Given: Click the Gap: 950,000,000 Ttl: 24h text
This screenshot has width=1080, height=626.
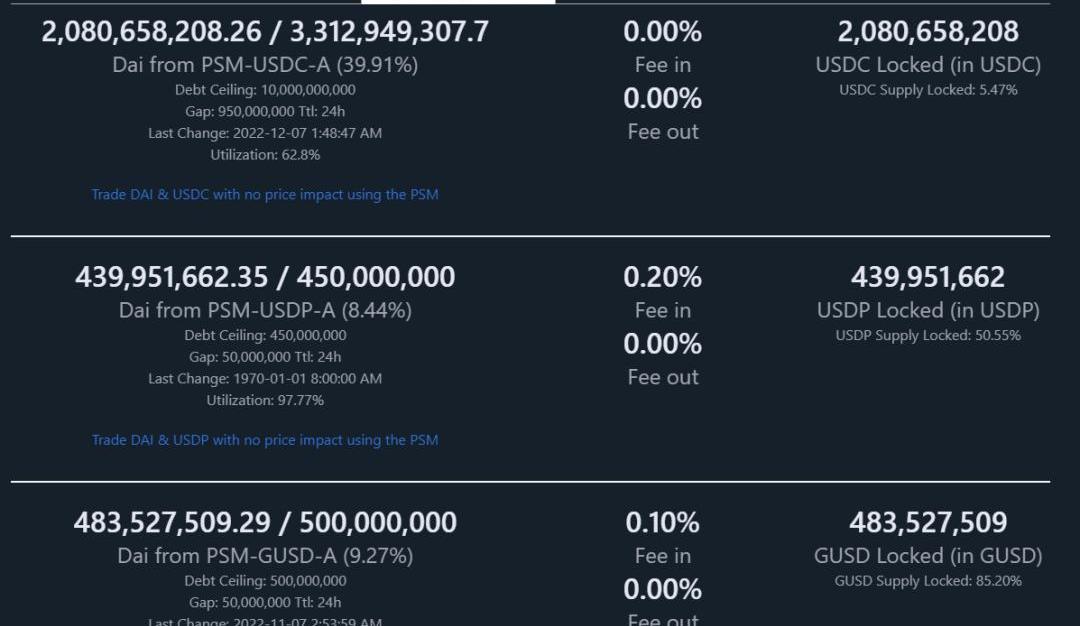Looking at the screenshot, I should click(265, 112).
